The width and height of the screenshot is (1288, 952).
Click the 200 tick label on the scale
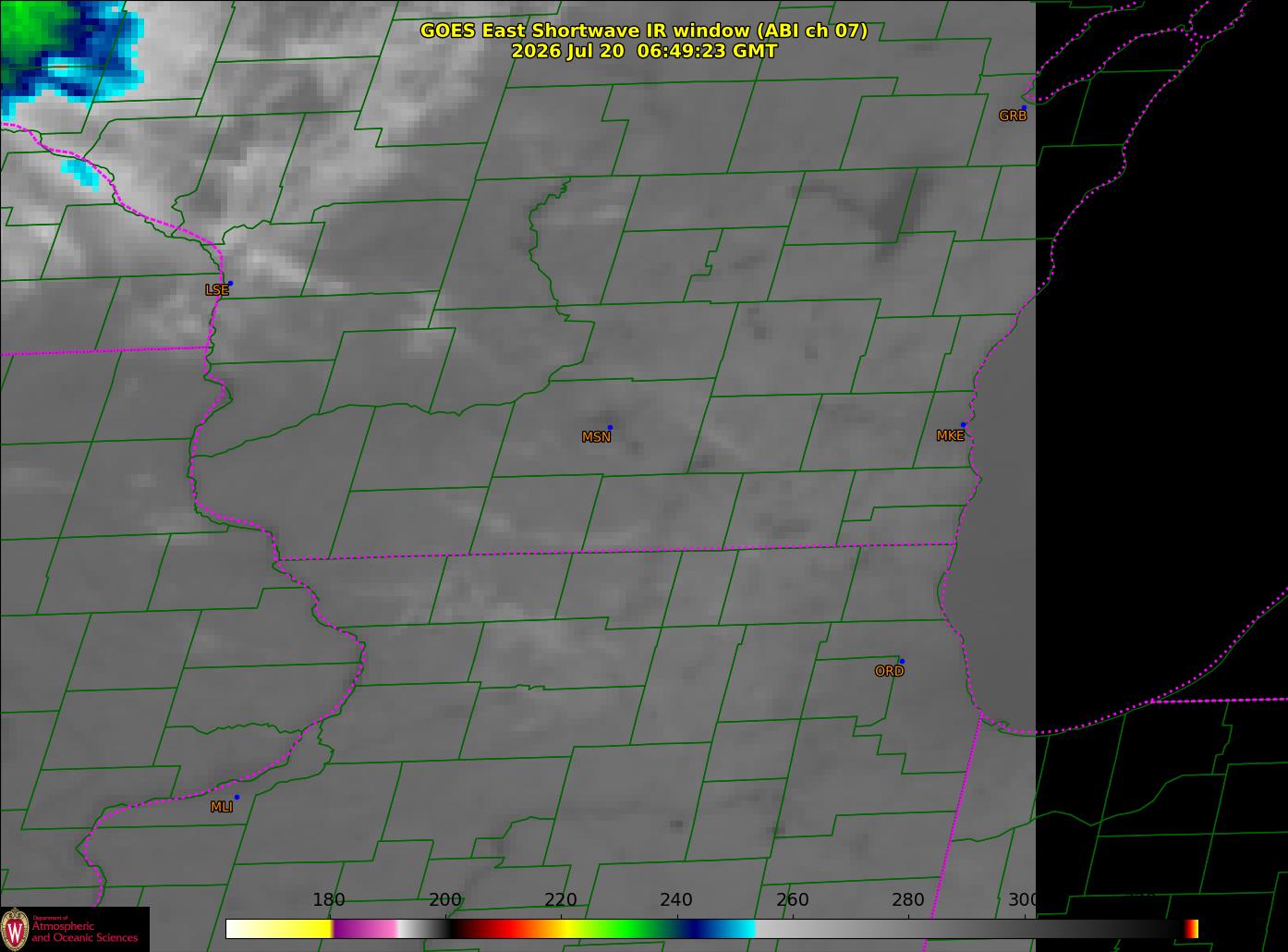pos(445,899)
